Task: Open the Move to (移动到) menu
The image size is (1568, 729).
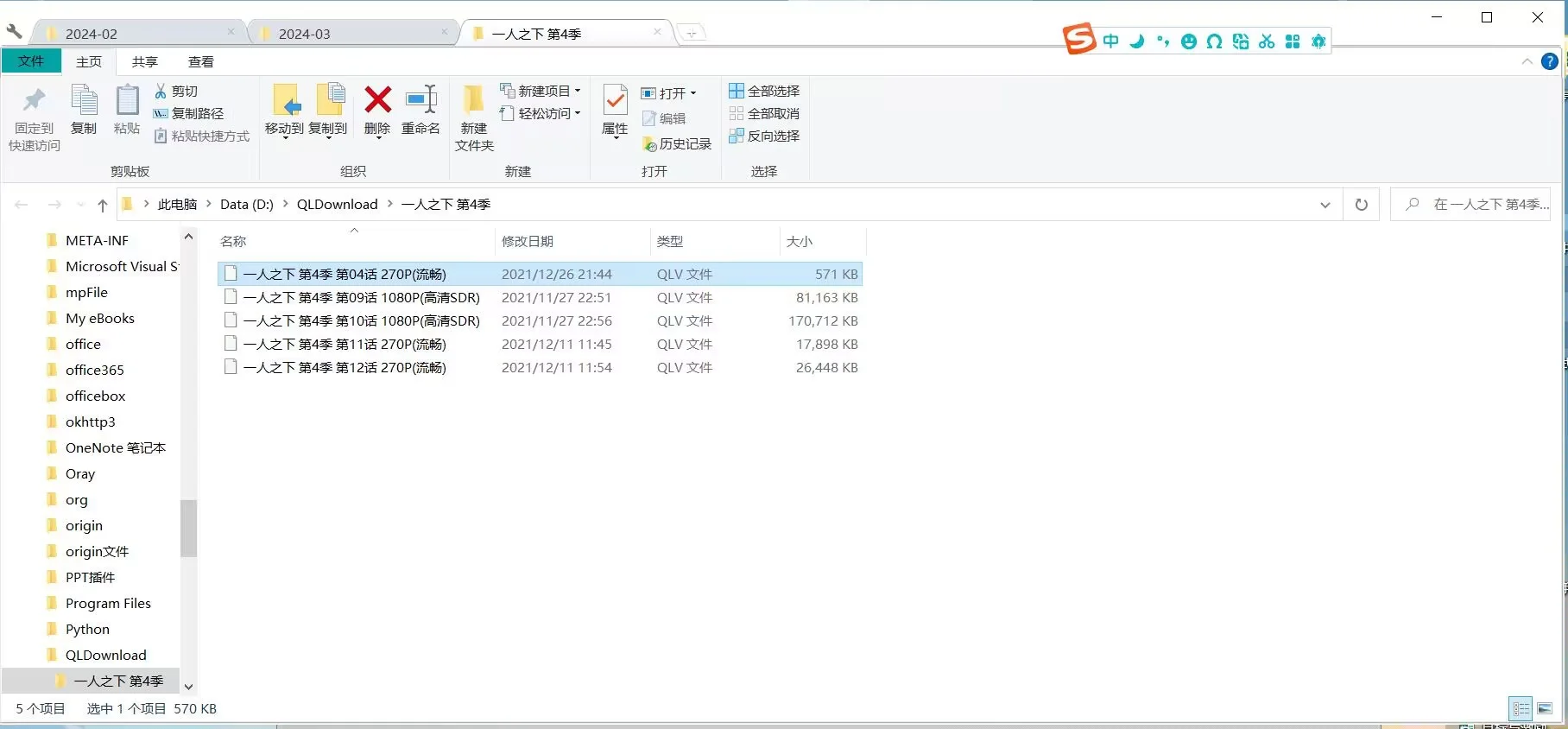Action: point(284,111)
